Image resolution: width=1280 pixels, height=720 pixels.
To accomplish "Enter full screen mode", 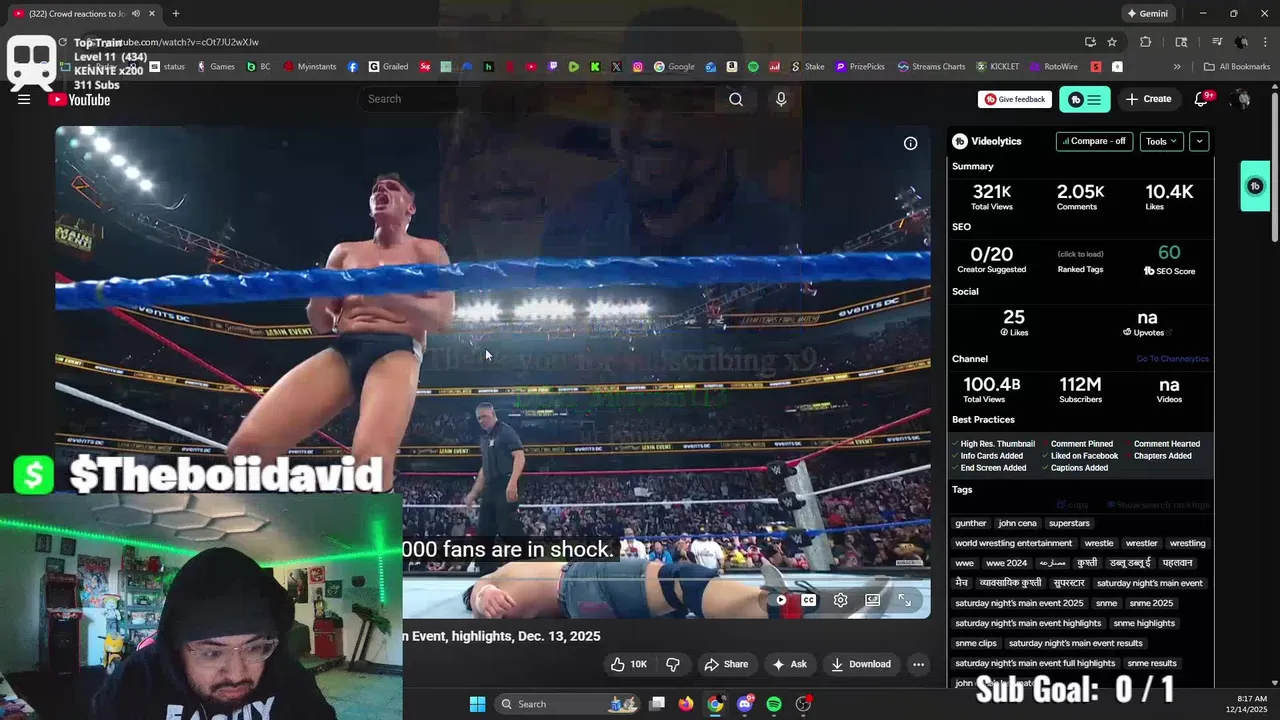I will click(905, 600).
